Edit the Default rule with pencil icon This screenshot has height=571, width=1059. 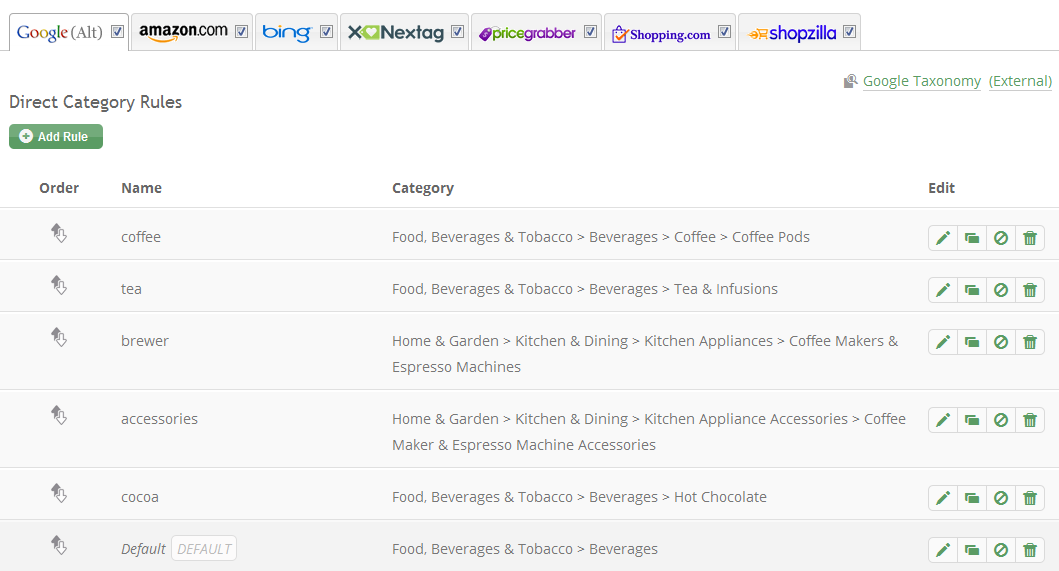point(943,550)
